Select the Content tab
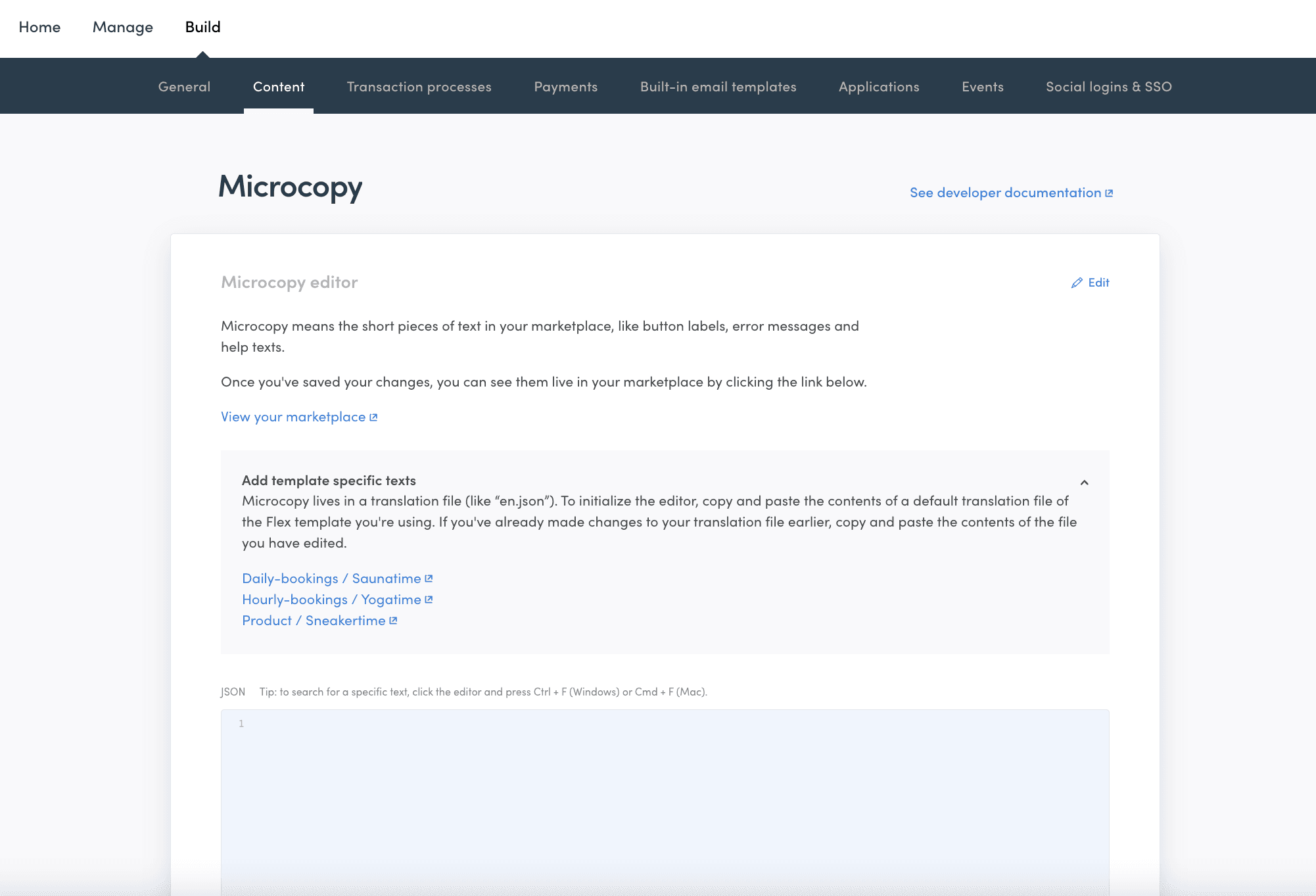This screenshot has width=1316, height=896. (x=279, y=87)
